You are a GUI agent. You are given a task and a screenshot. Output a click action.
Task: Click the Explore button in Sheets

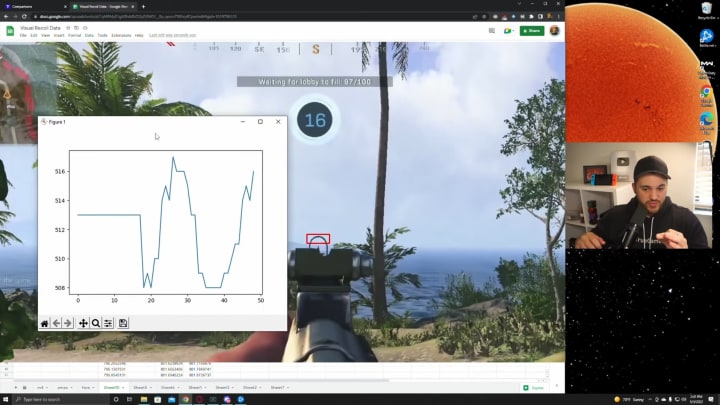[x=534, y=388]
